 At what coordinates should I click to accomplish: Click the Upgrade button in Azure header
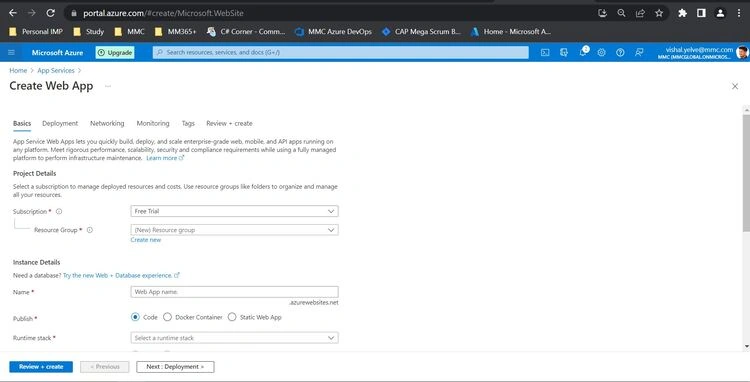click(115, 53)
